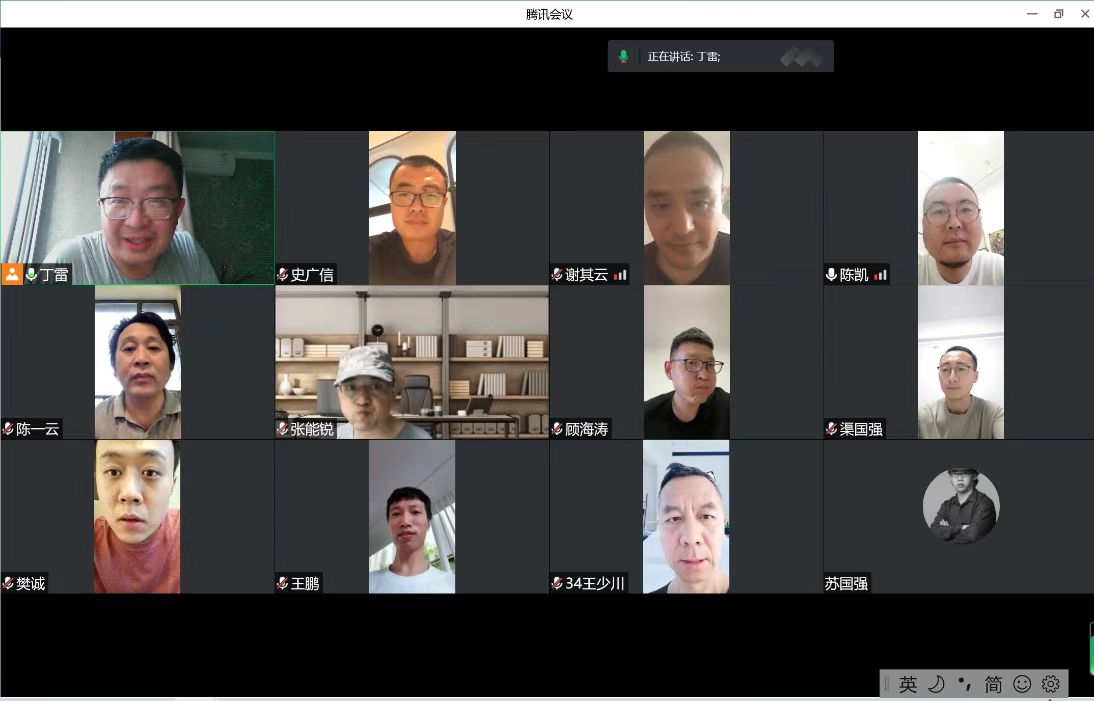Click the network signal bars beside 谢其云
Image resolution: width=1094 pixels, height=701 pixels.
click(x=620, y=274)
